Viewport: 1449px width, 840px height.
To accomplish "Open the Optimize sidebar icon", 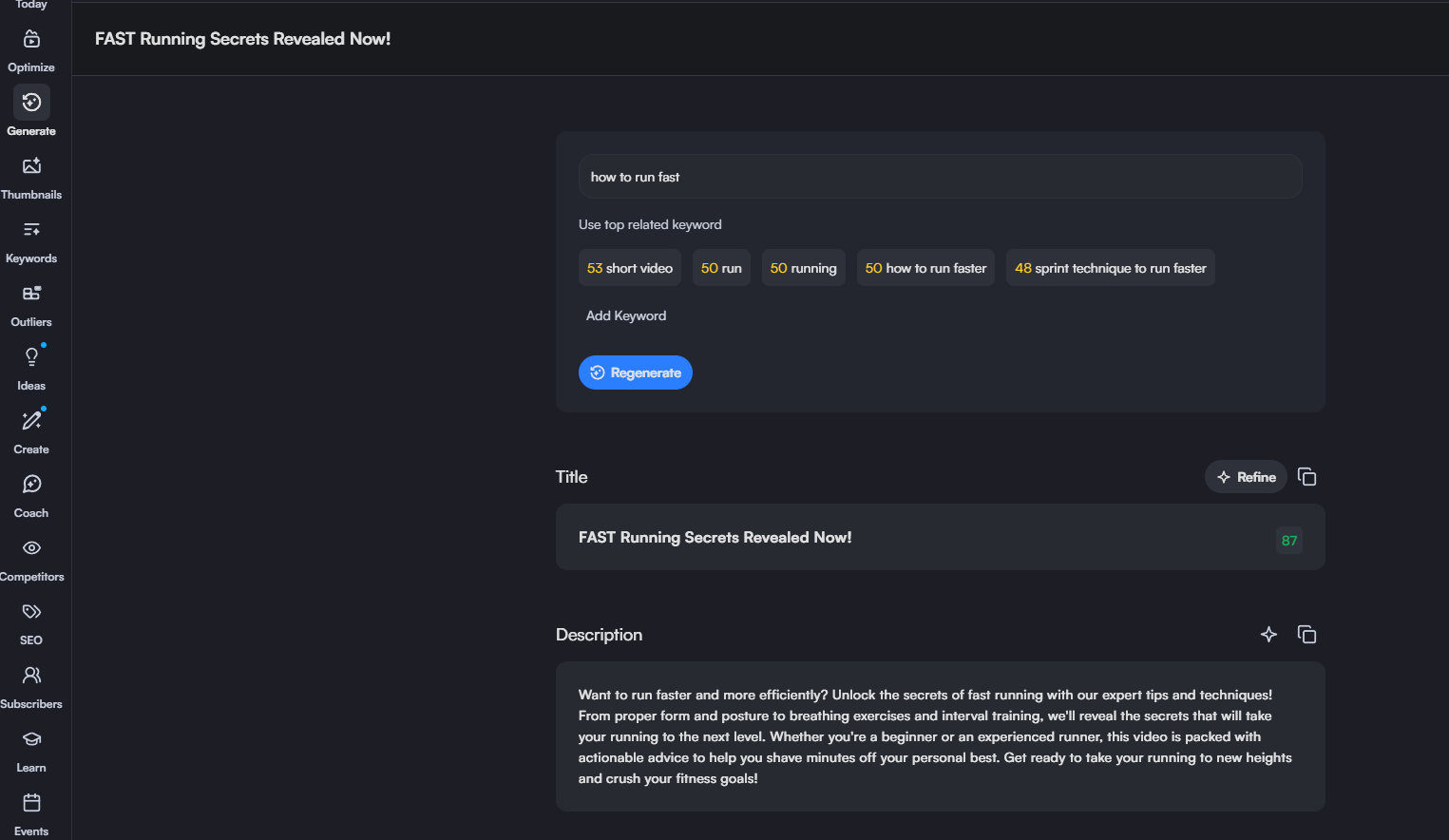I will (x=31, y=40).
